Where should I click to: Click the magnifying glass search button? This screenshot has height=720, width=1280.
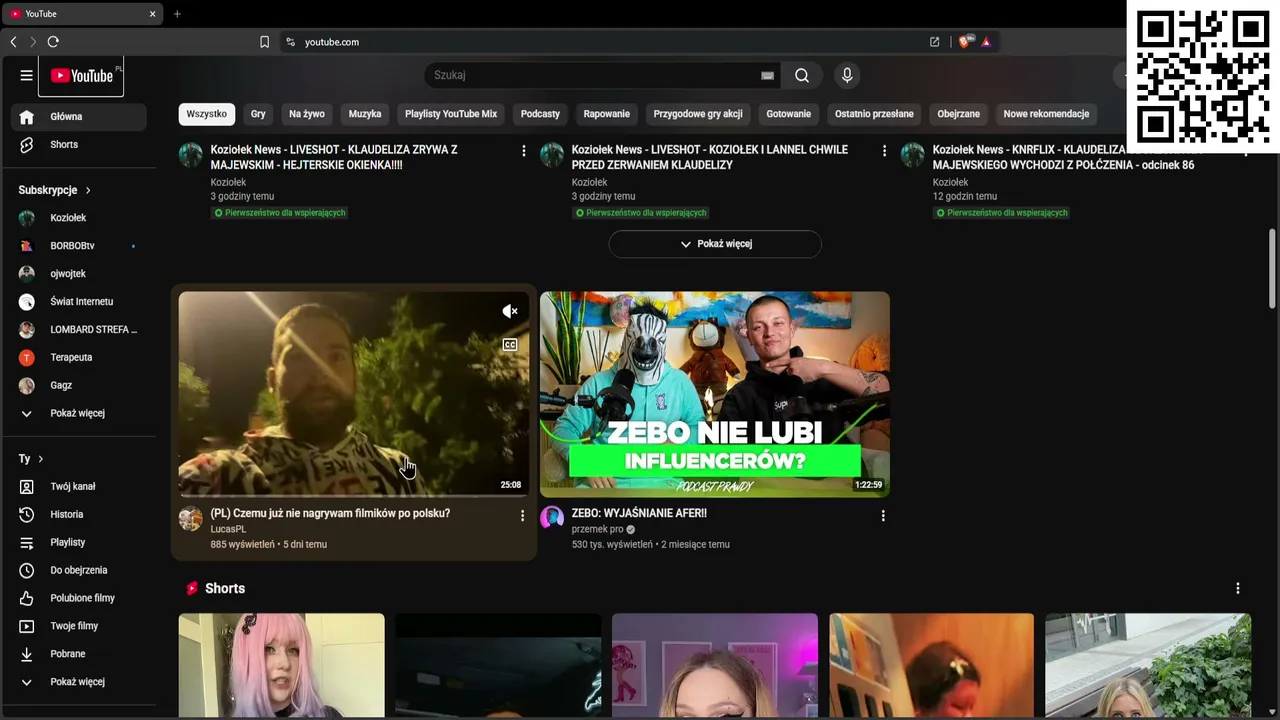[802, 75]
